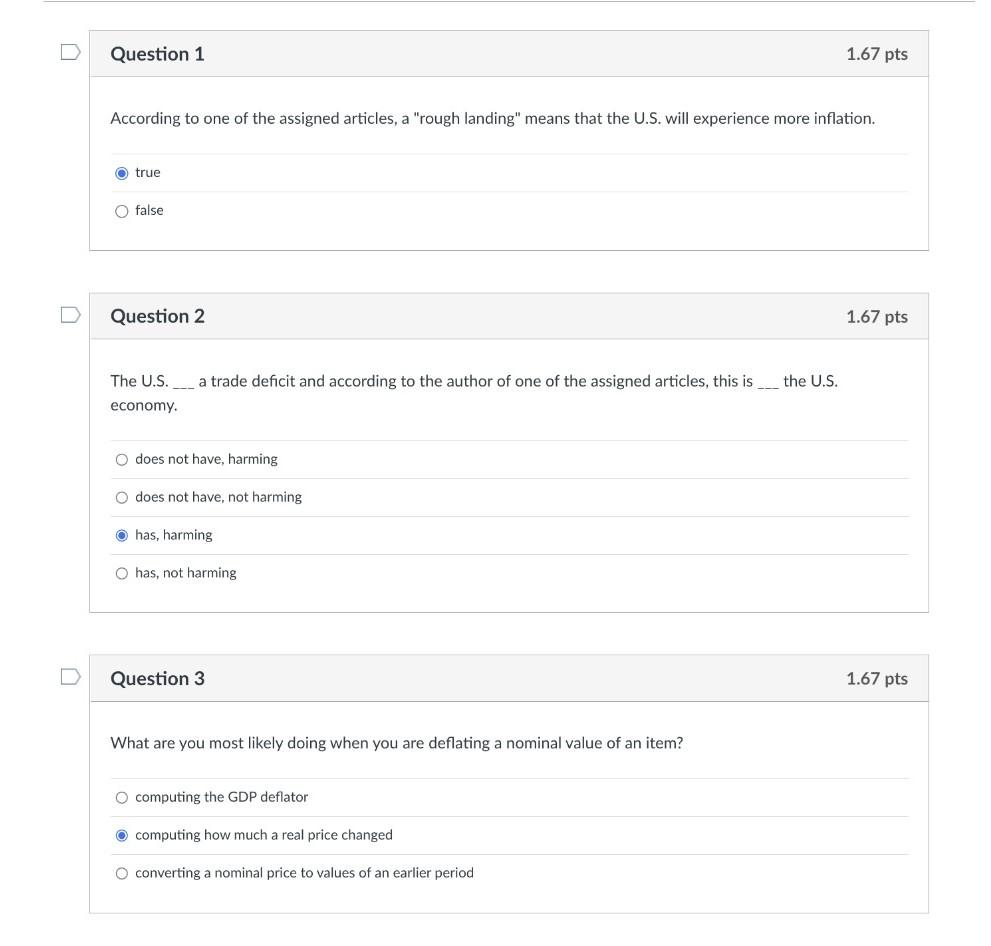Click the "Question 3" heading
Image resolution: width=991 pixels, height=946 pixels.
pyautogui.click(x=157, y=678)
